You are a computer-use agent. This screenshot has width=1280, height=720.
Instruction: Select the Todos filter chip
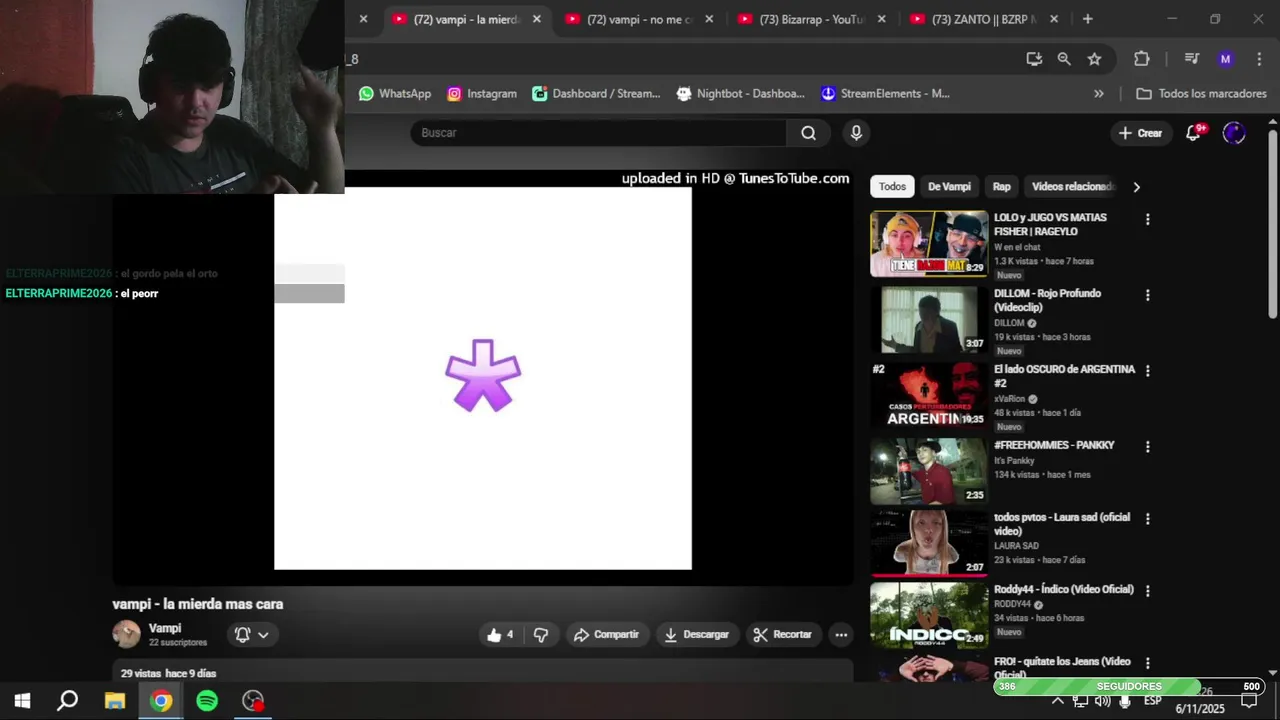892,187
